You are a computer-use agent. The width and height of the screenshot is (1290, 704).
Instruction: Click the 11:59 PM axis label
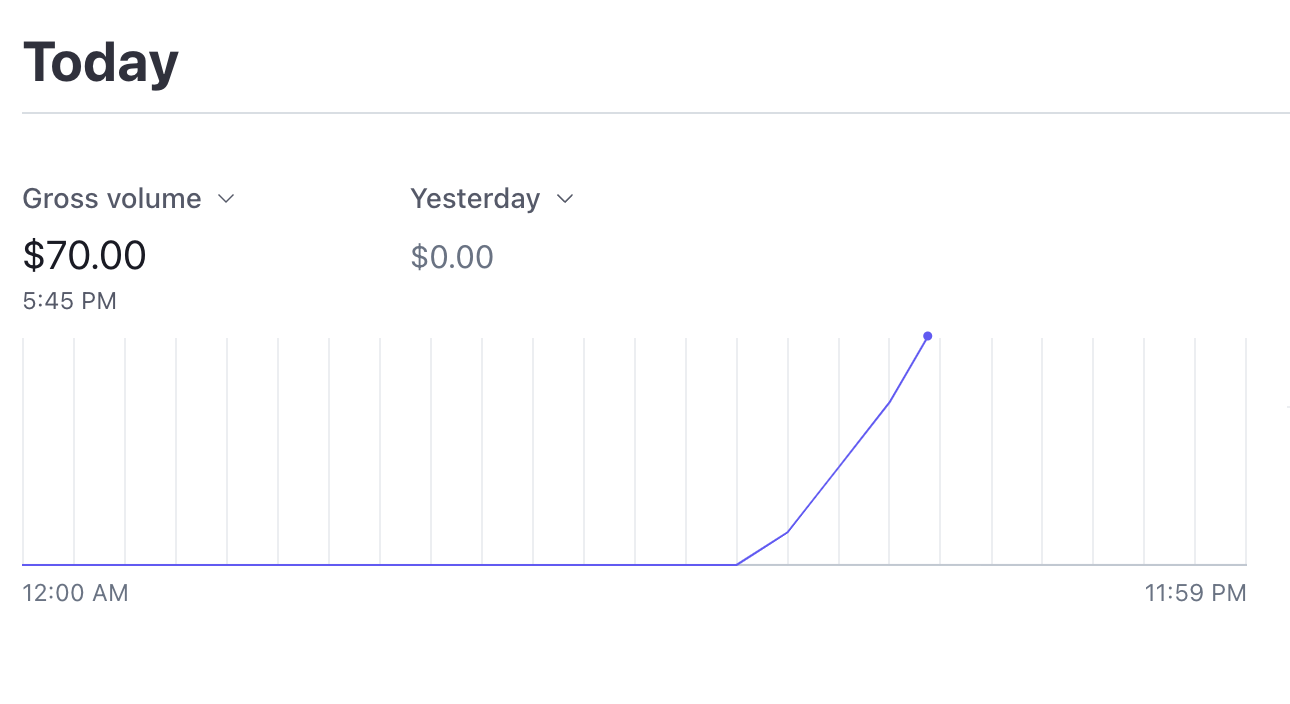(x=1196, y=593)
